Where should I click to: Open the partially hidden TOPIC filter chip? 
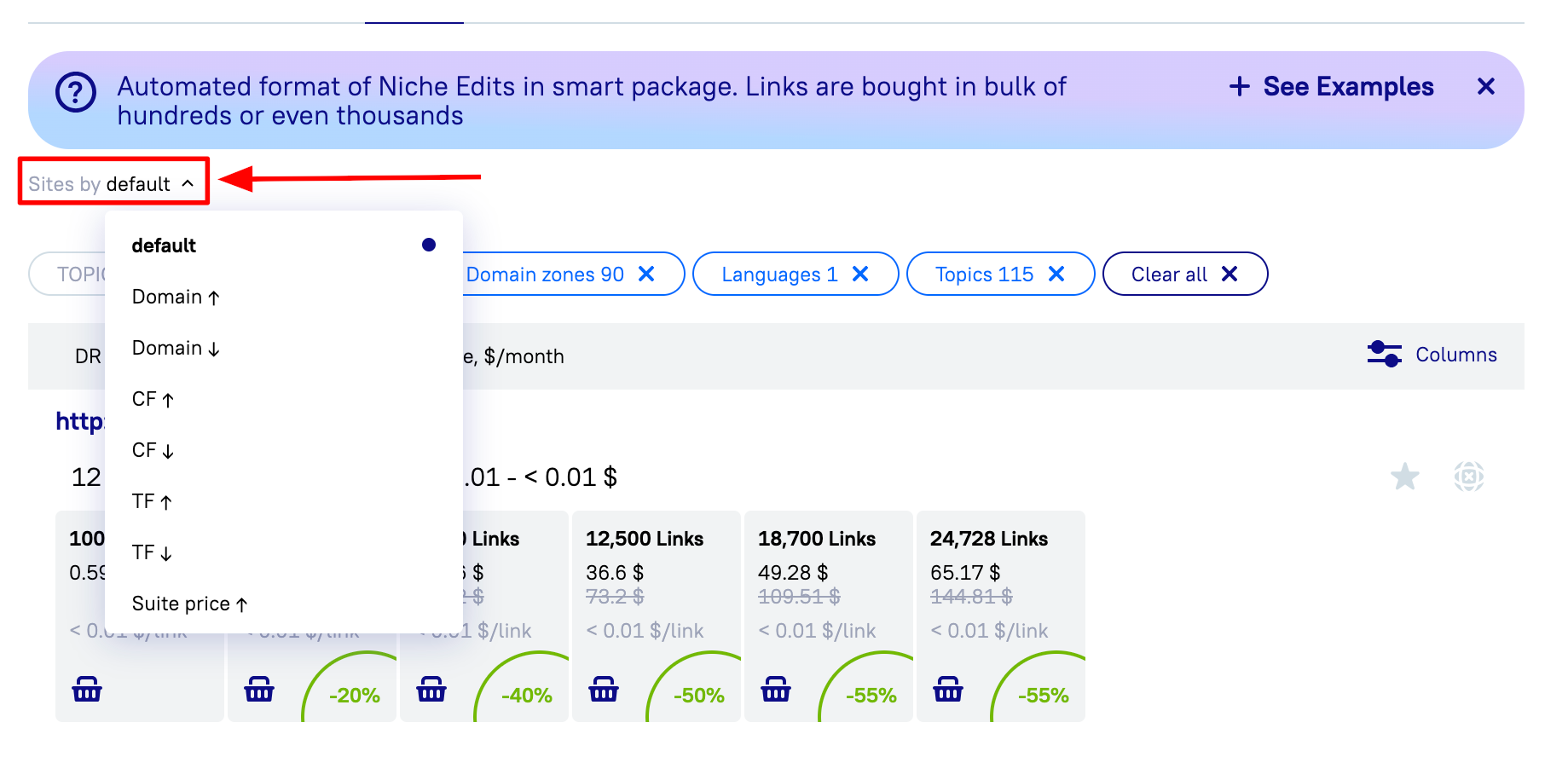point(67,274)
